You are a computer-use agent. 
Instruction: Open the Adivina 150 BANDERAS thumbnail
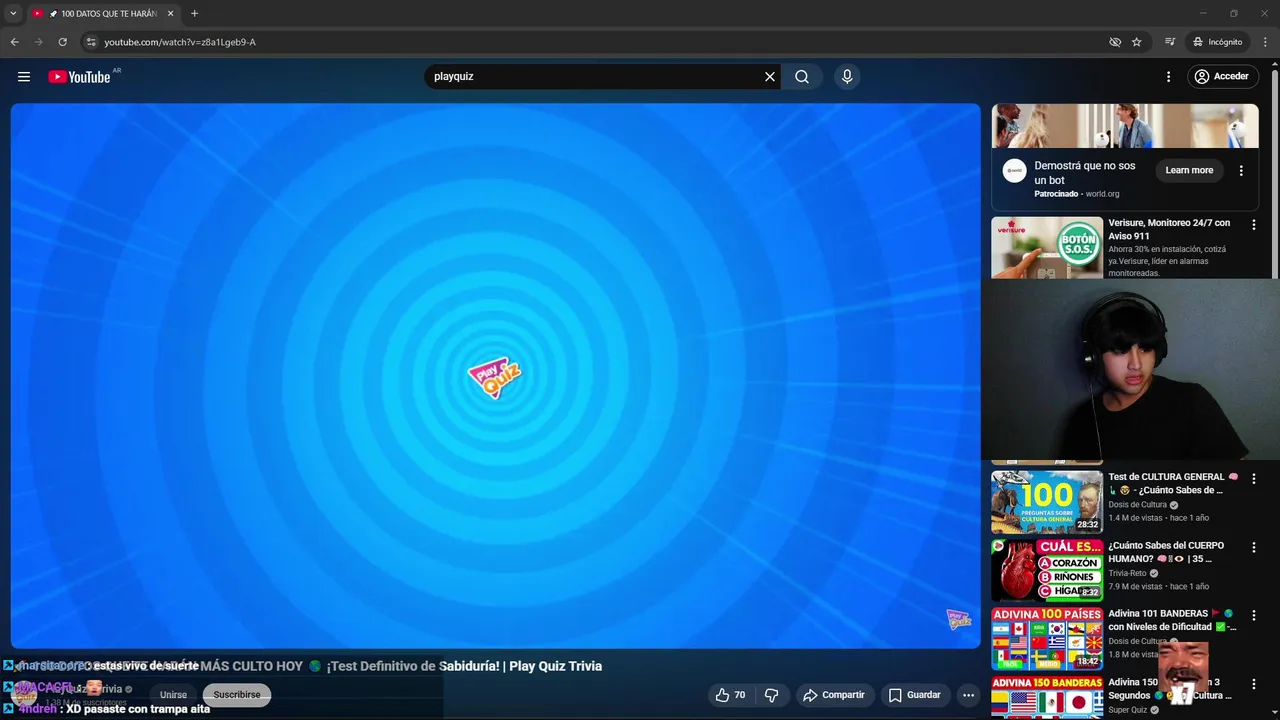pos(1047,697)
